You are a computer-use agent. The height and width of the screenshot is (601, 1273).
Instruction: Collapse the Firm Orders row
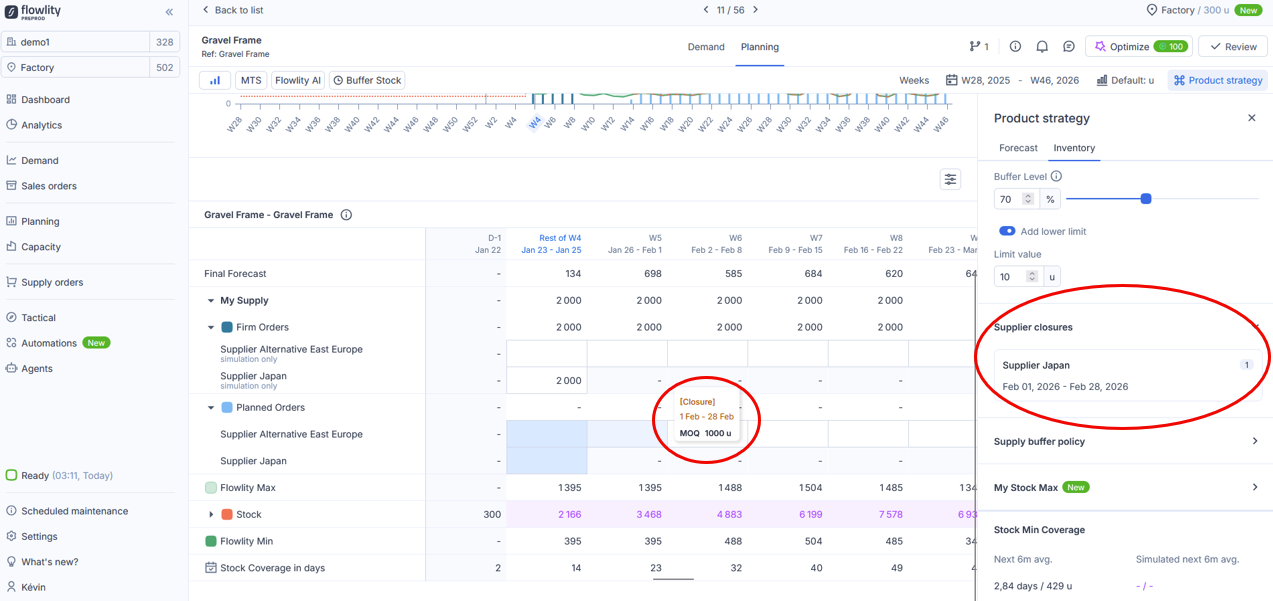(x=211, y=327)
